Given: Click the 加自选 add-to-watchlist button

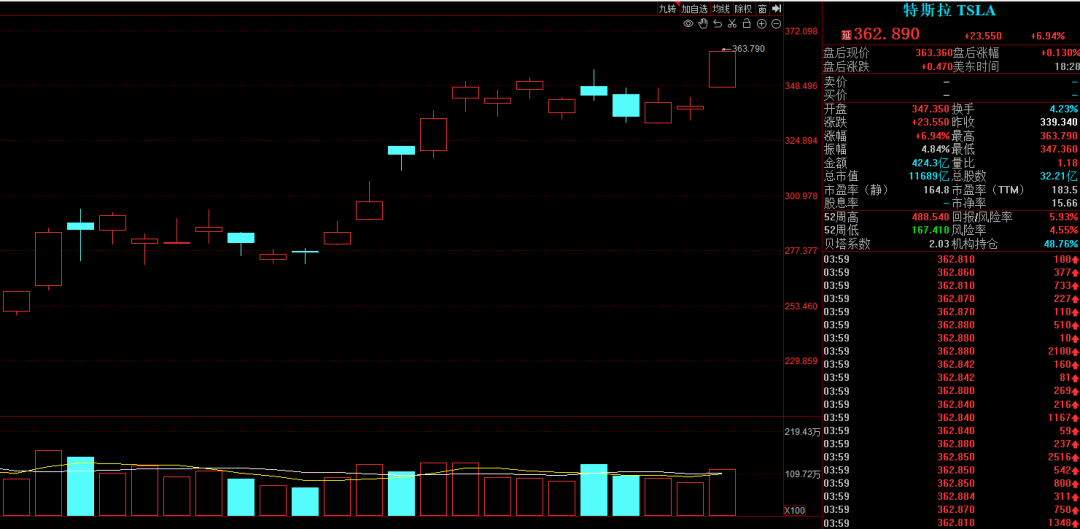Looking at the screenshot, I should coord(695,9).
